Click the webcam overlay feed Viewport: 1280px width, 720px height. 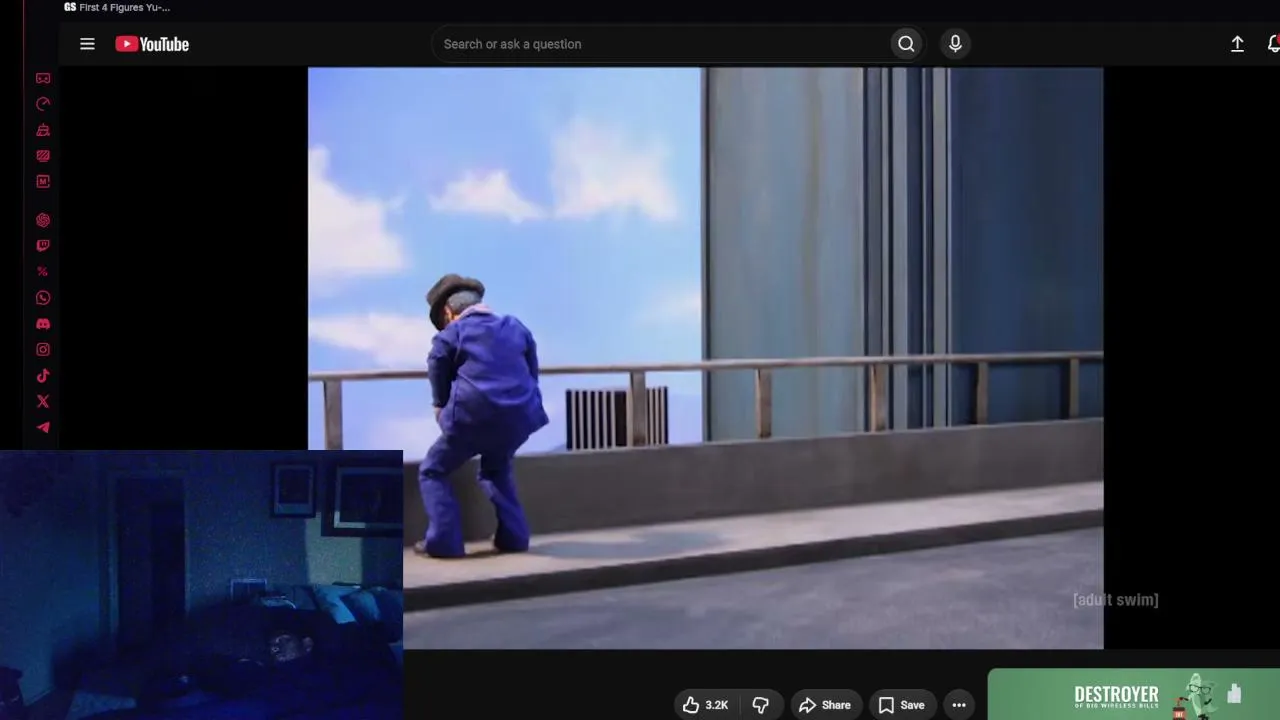(201, 585)
